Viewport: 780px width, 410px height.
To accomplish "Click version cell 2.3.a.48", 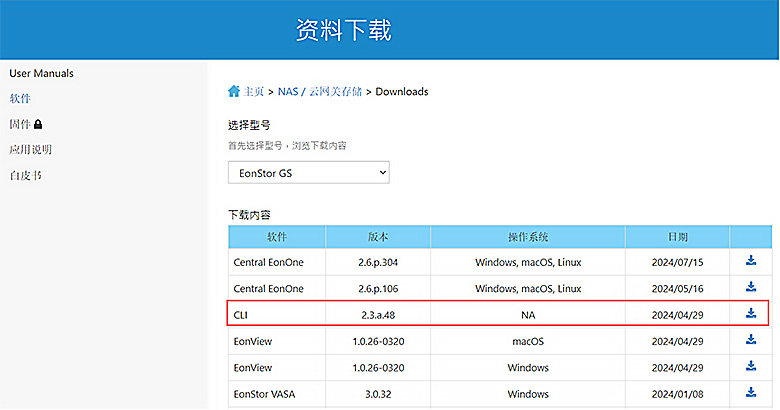I will pyautogui.click(x=378, y=315).
